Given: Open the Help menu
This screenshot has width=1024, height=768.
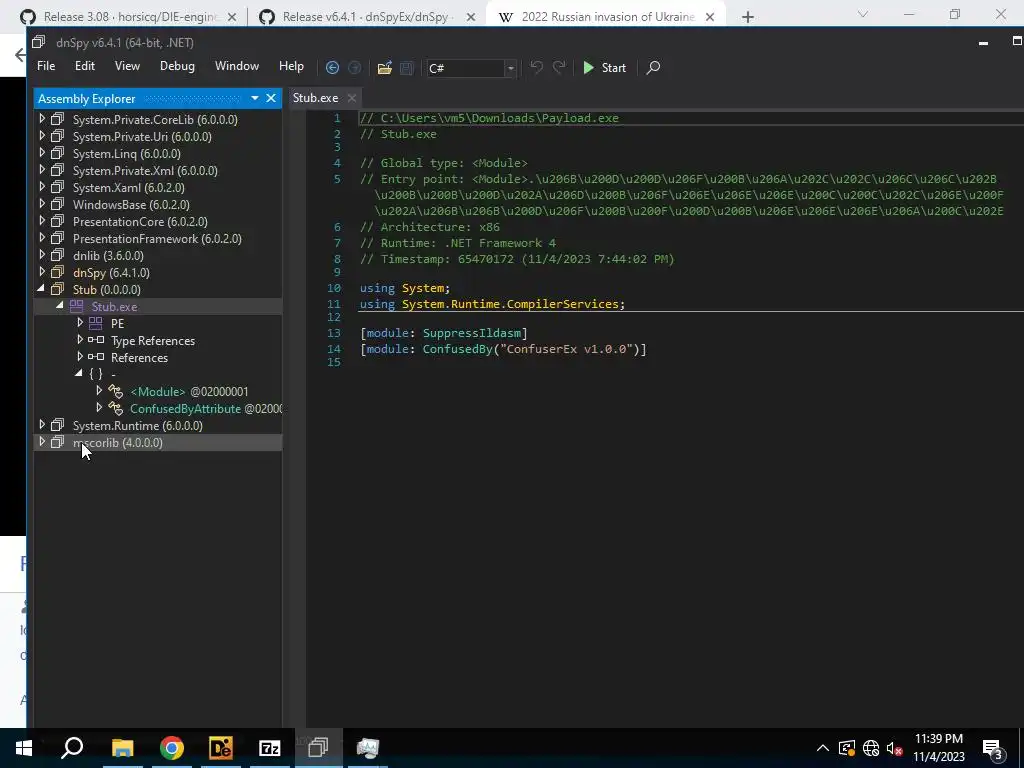Looking at the screenshot, I should tap(291, 66).
